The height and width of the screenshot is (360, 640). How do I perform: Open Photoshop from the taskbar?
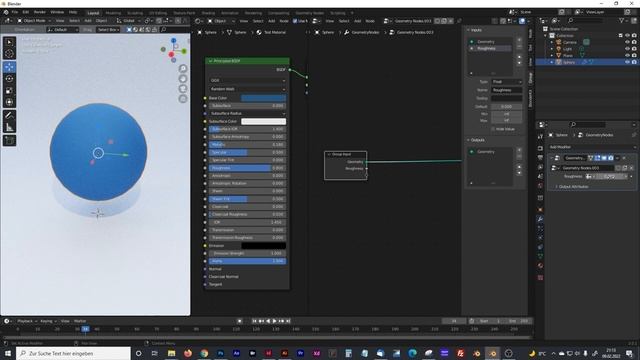pyautogui.click(x=220, y=353)
